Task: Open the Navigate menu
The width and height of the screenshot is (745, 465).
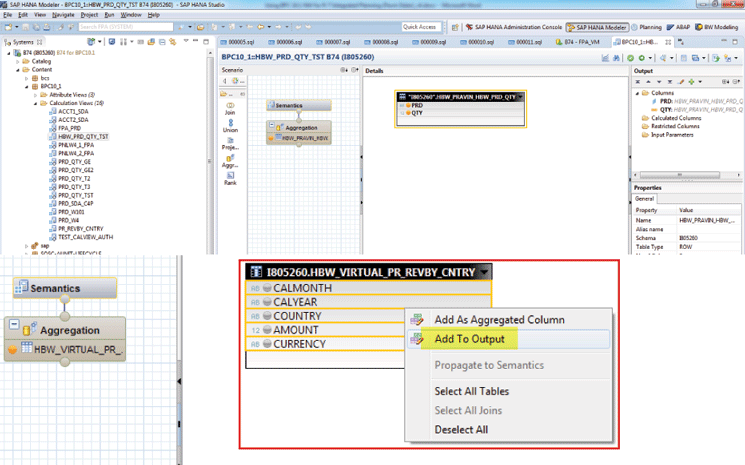Action: tap(63, 16)
